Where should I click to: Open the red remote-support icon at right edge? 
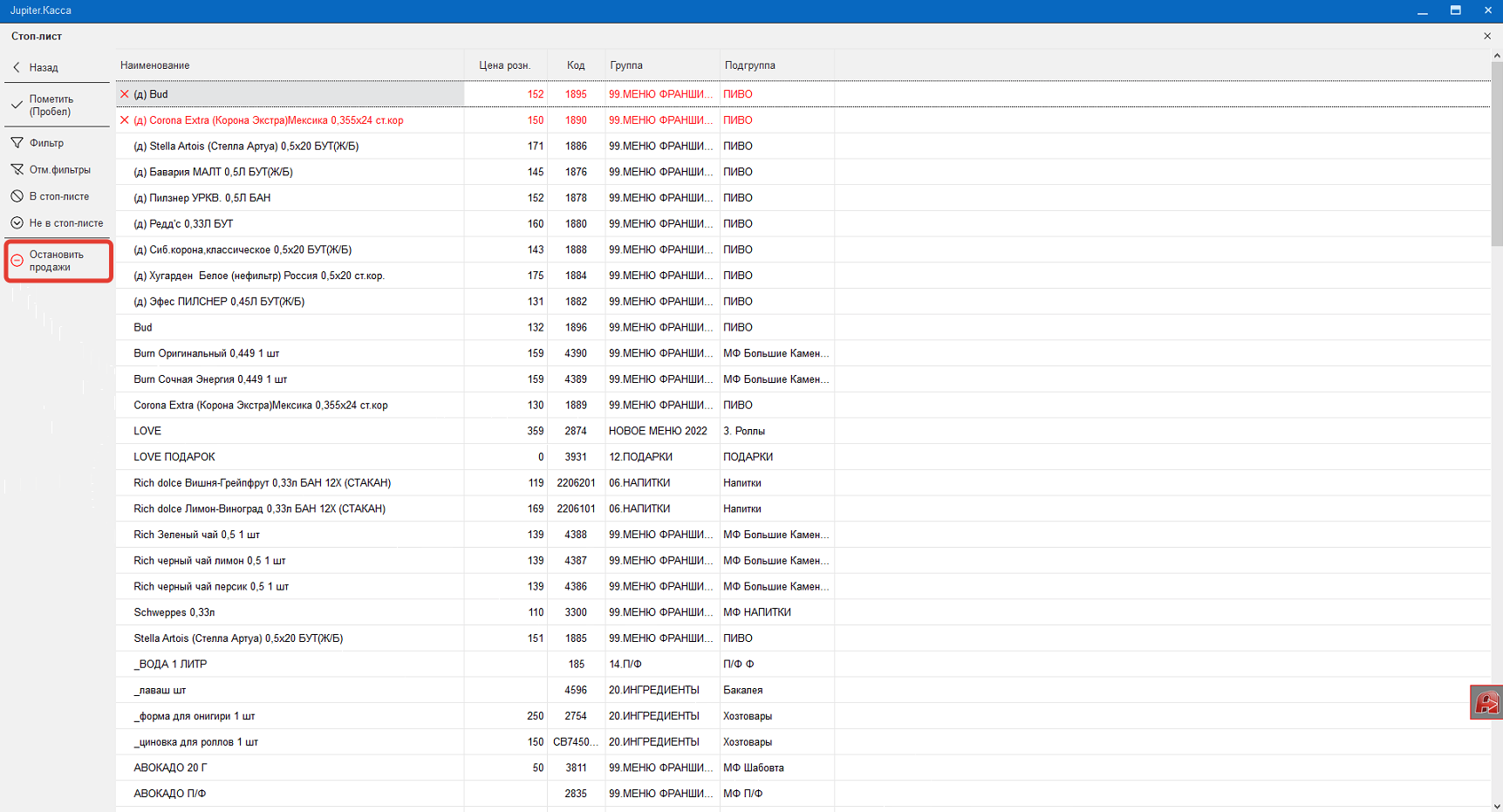point(1486,702)
